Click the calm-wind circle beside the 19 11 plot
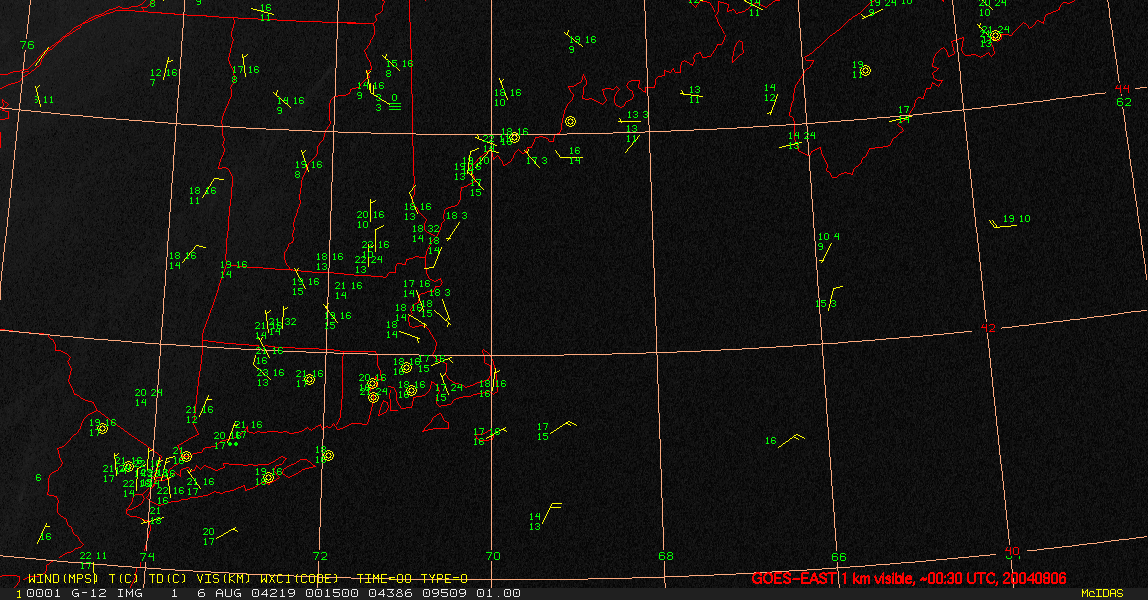 point(865,71)
